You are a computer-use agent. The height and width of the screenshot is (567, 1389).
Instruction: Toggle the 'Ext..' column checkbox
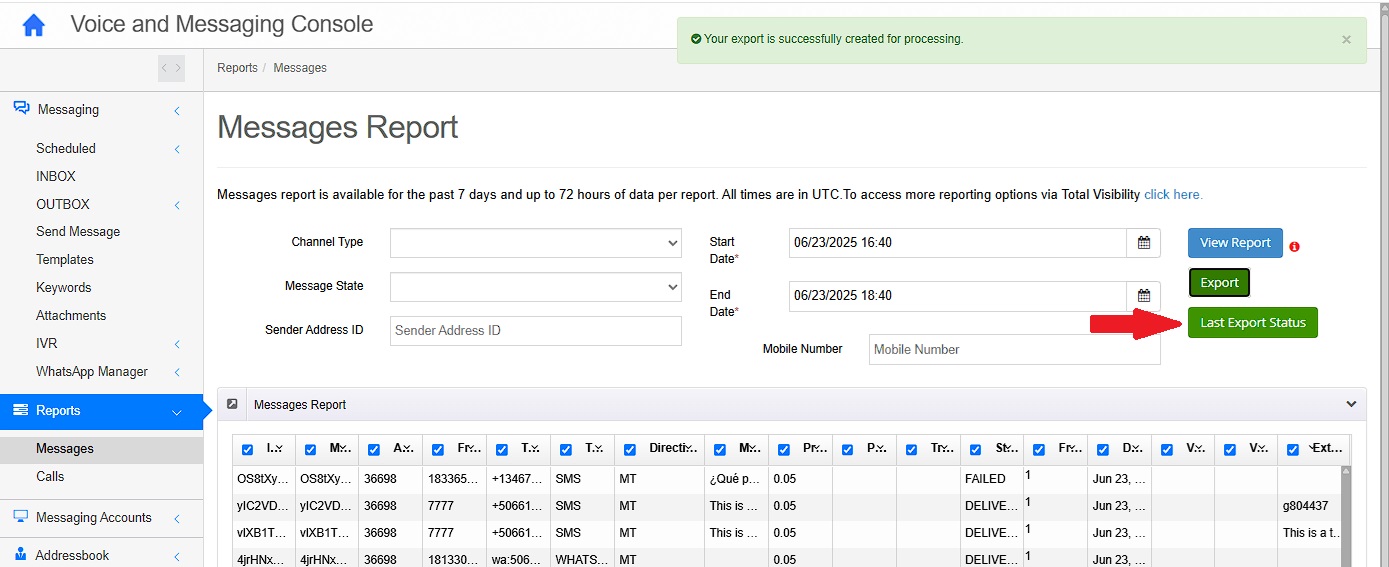point(1293,450)
